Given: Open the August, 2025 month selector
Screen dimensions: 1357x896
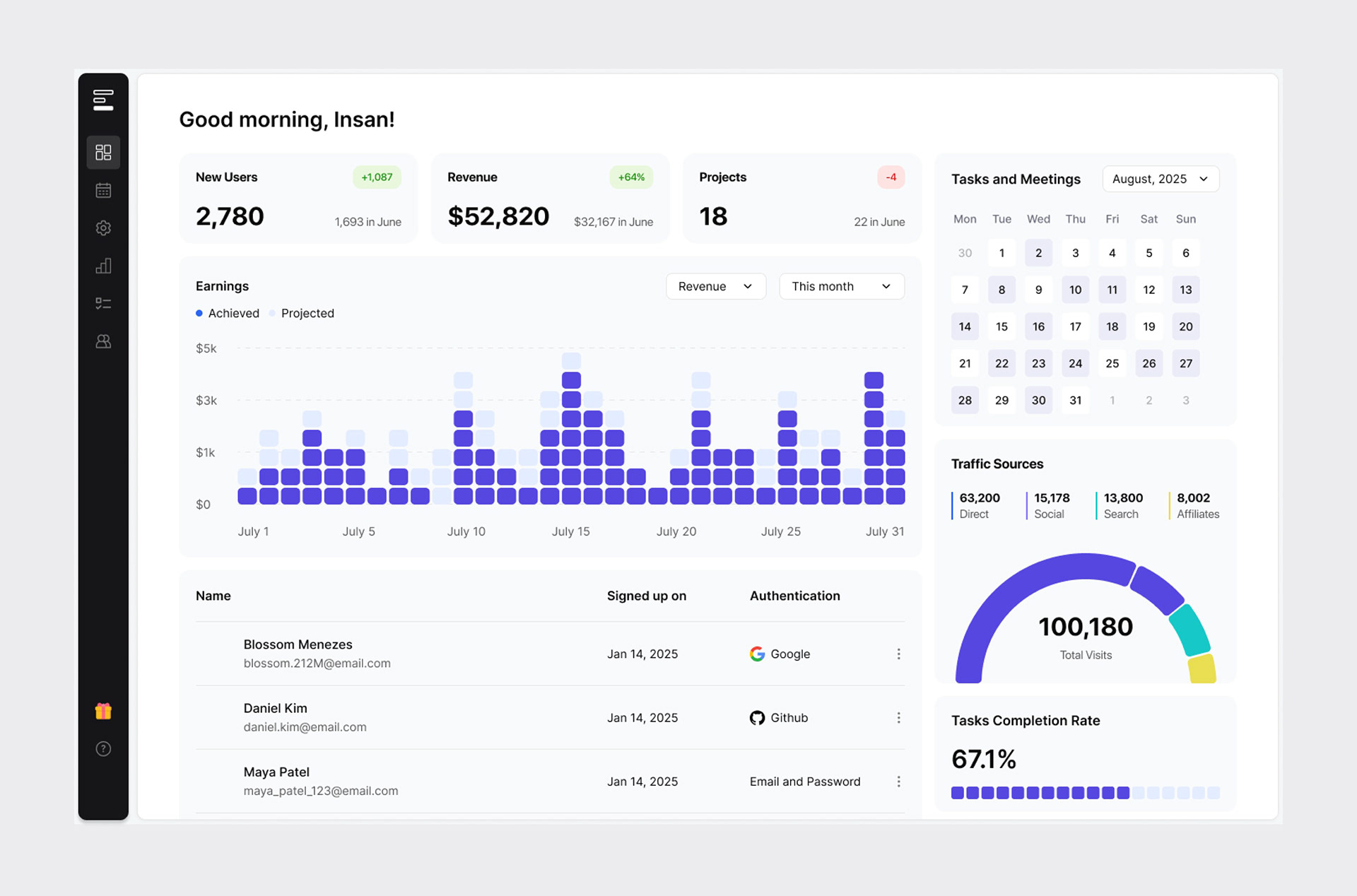Looking at the screenshot, I should point(1161,179).
